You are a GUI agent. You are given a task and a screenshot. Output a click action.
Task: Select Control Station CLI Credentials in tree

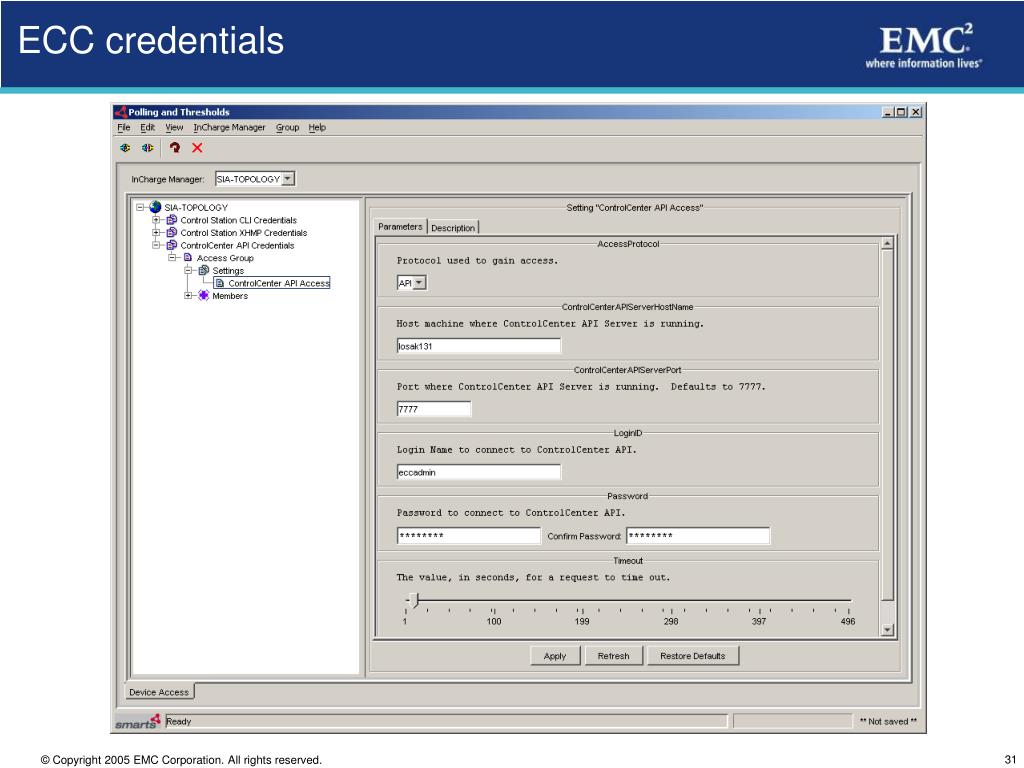[238, 220]
